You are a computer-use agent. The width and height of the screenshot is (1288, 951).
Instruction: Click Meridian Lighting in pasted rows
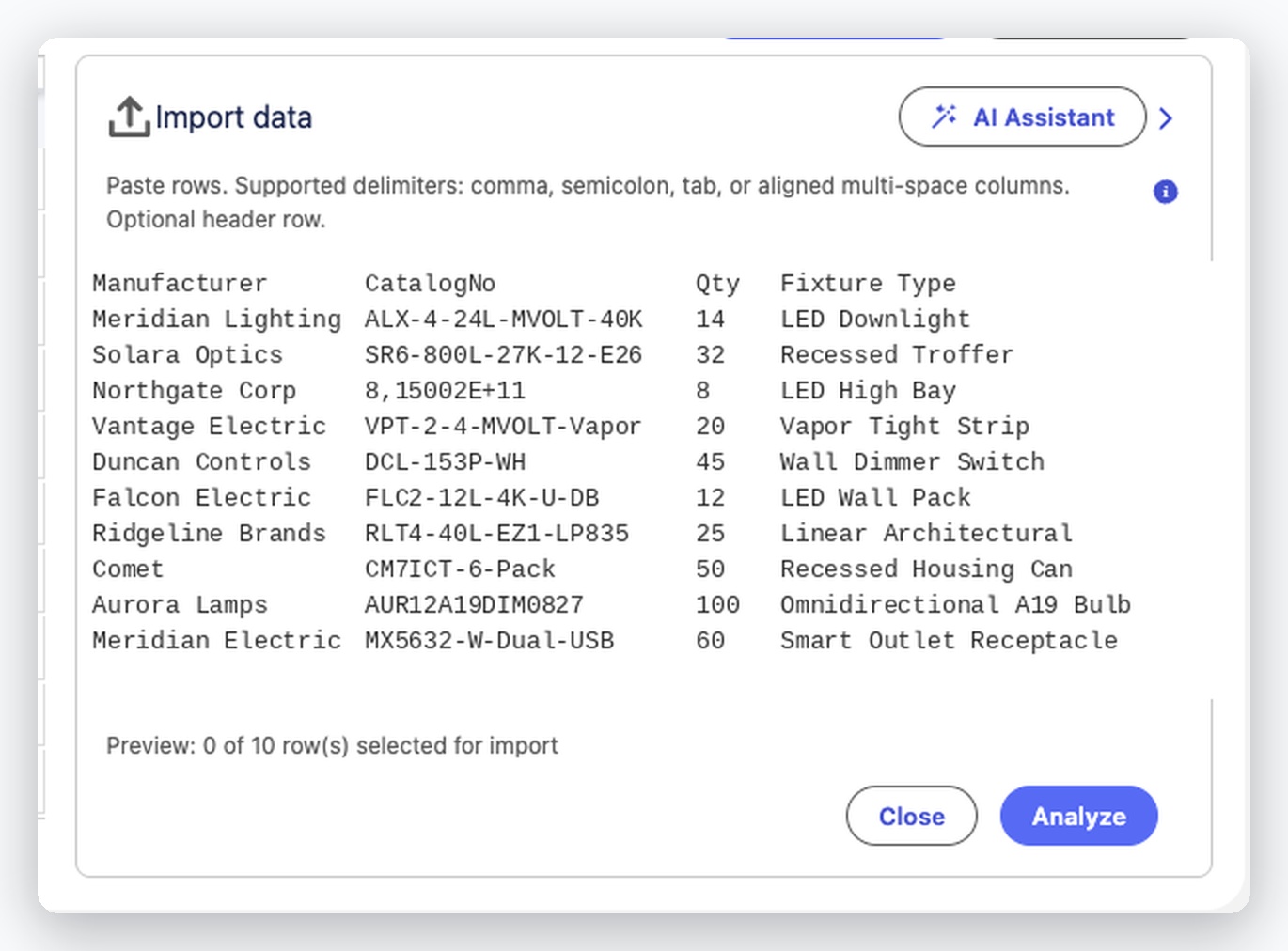coord(216,320)
